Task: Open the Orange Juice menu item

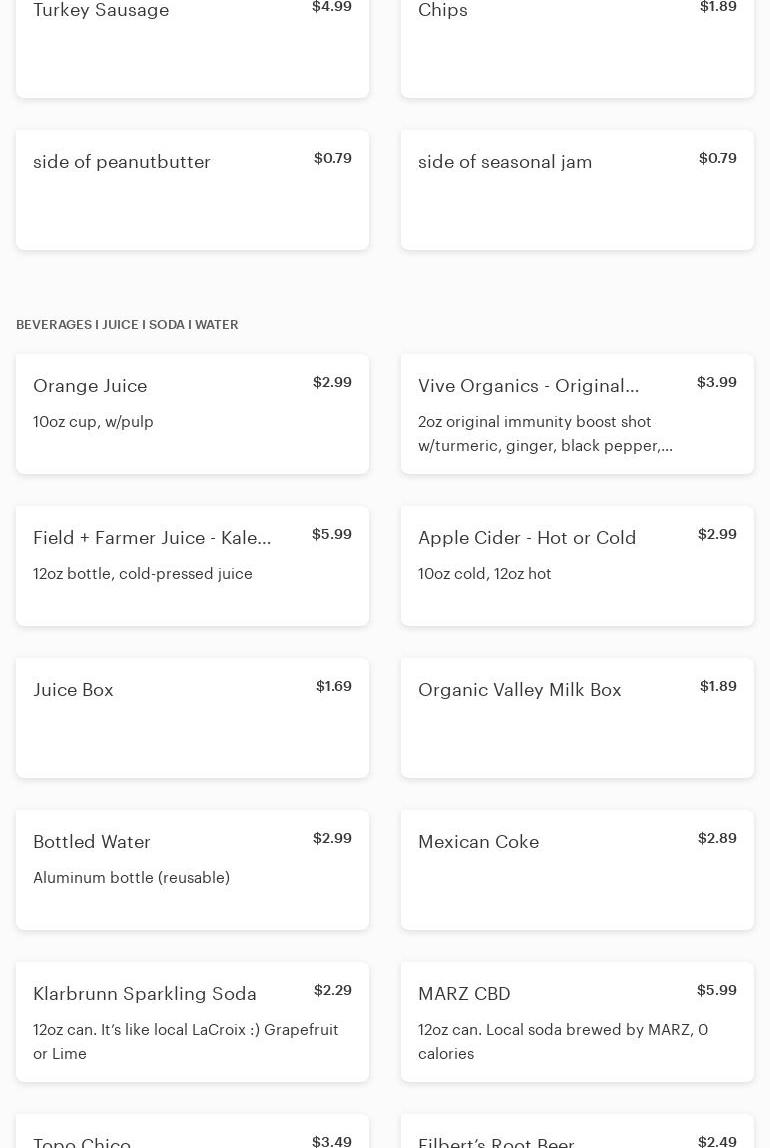Action: (x=192, y=413)
